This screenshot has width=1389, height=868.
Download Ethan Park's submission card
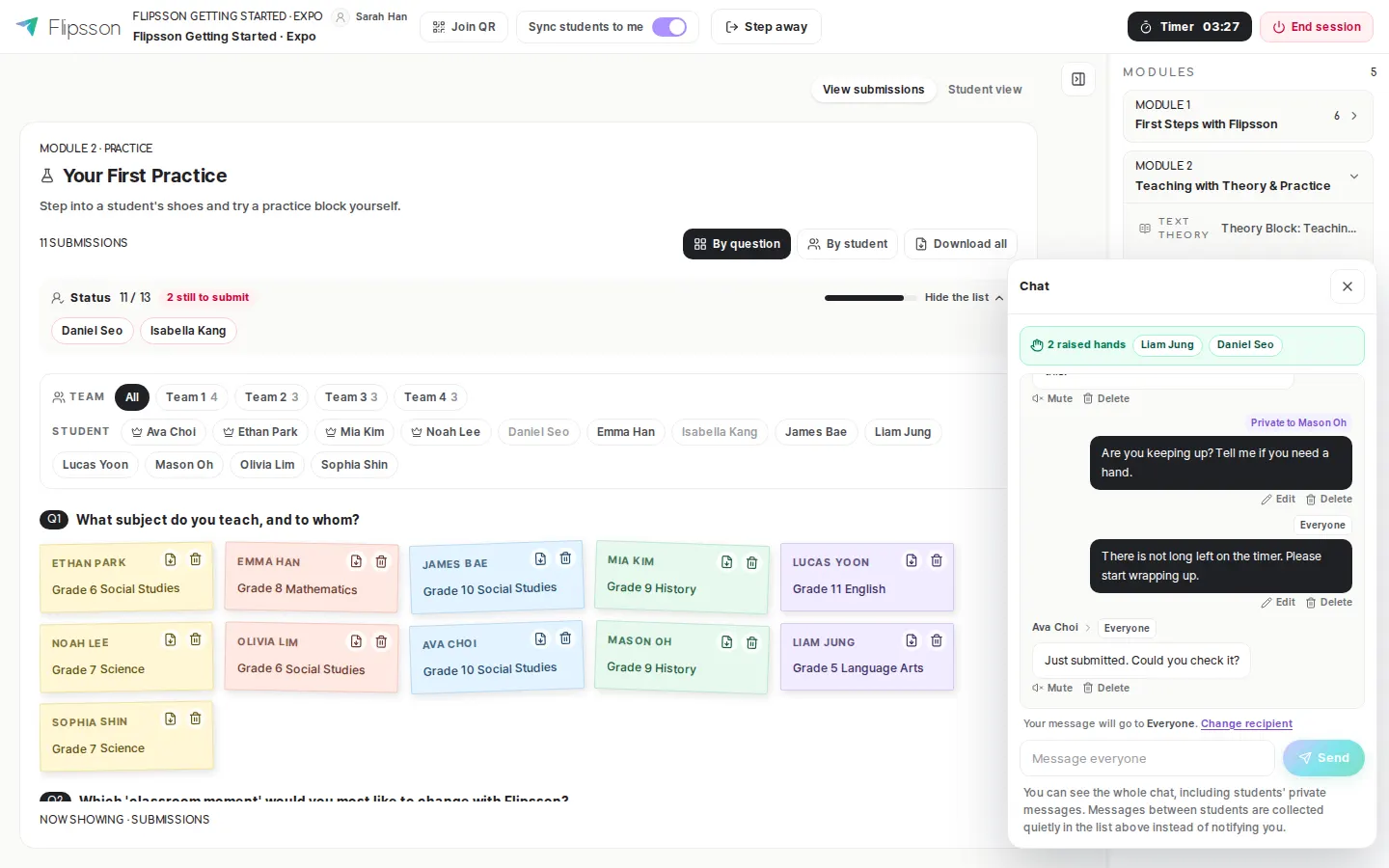[x=171, y=559]
